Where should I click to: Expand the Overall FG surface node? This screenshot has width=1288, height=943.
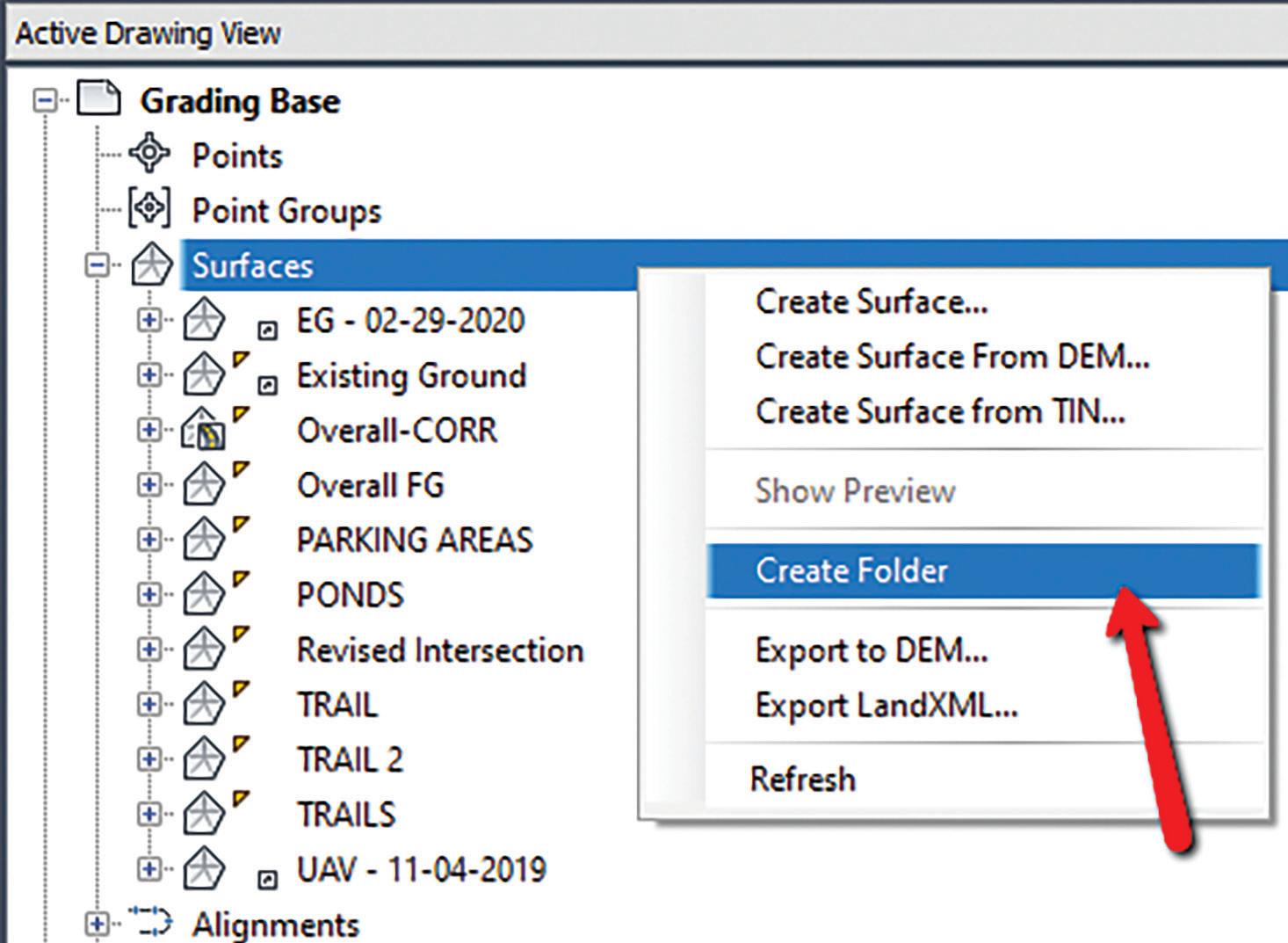click(x=149, y=484)
